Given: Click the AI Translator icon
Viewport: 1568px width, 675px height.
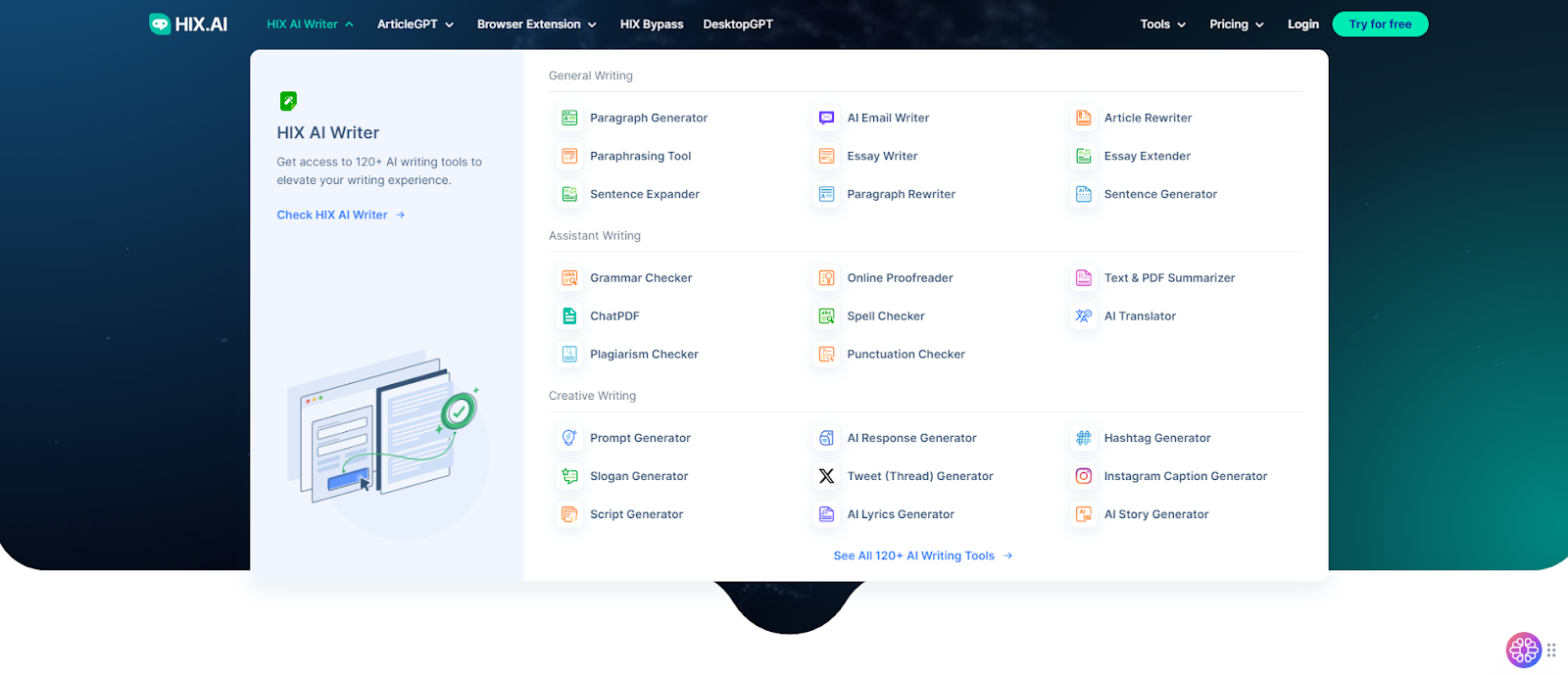Looking at the screenshot, I should click(1084, 316).
